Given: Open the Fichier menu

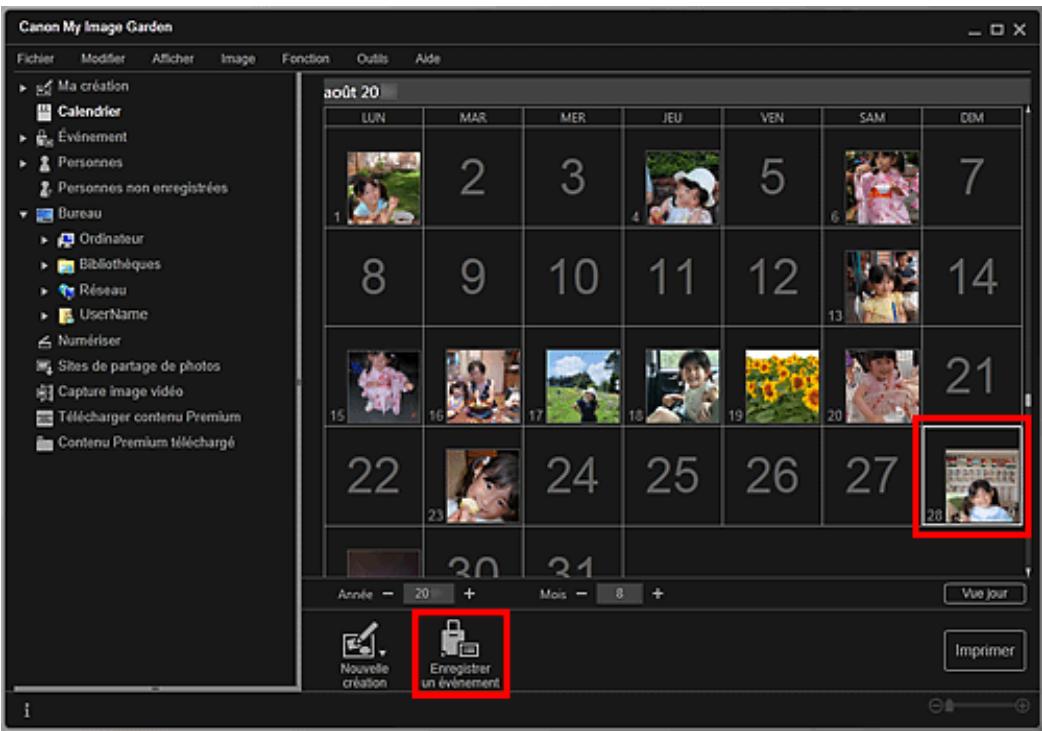Looking at the screenshot, I should [34, 59].
